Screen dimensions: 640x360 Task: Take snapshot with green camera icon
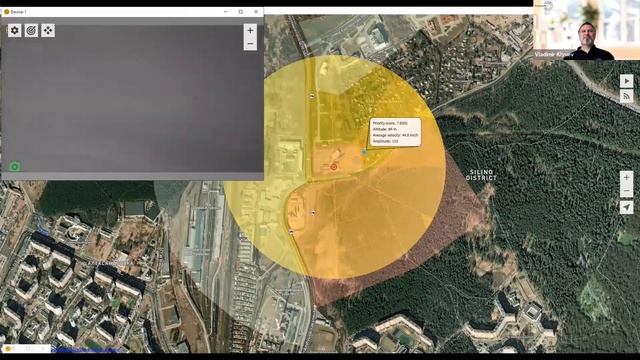coord(15,167)
